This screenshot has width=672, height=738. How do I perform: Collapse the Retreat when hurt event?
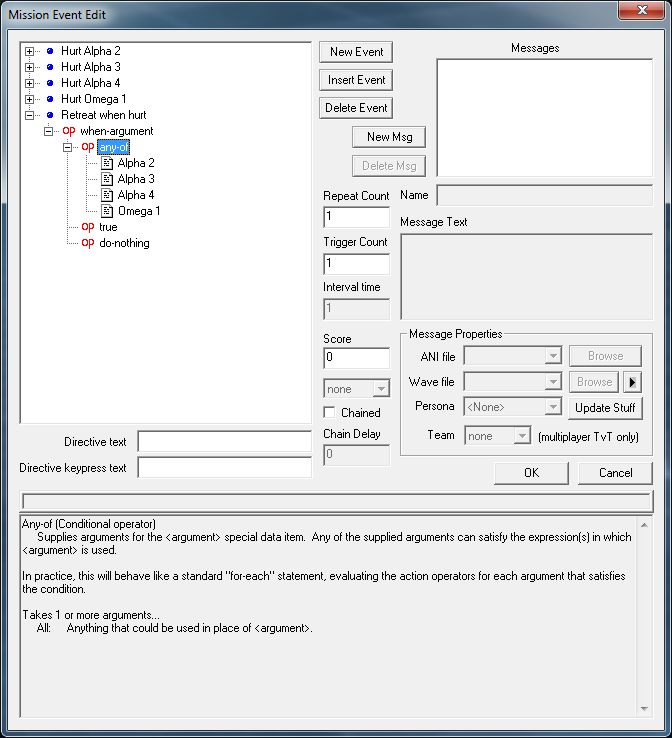click(30, 115)
